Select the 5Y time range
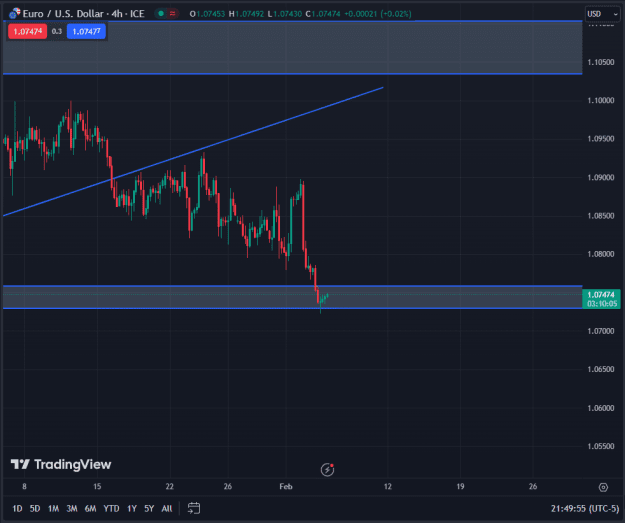 (149, 508)
